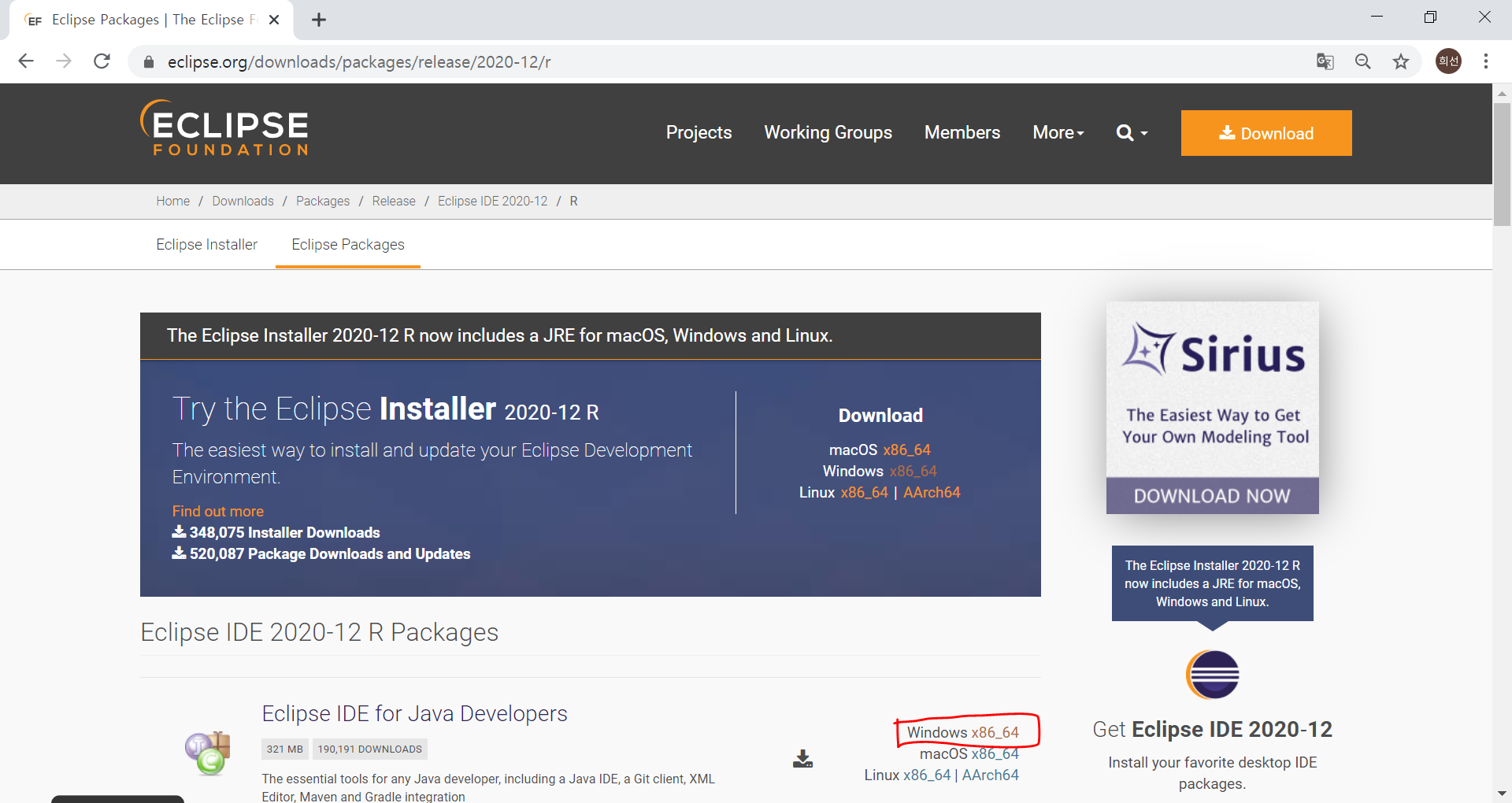Viewport: 1512px width, 803px height.
Task: Open the Members menu item
Action: coord(962,132)
